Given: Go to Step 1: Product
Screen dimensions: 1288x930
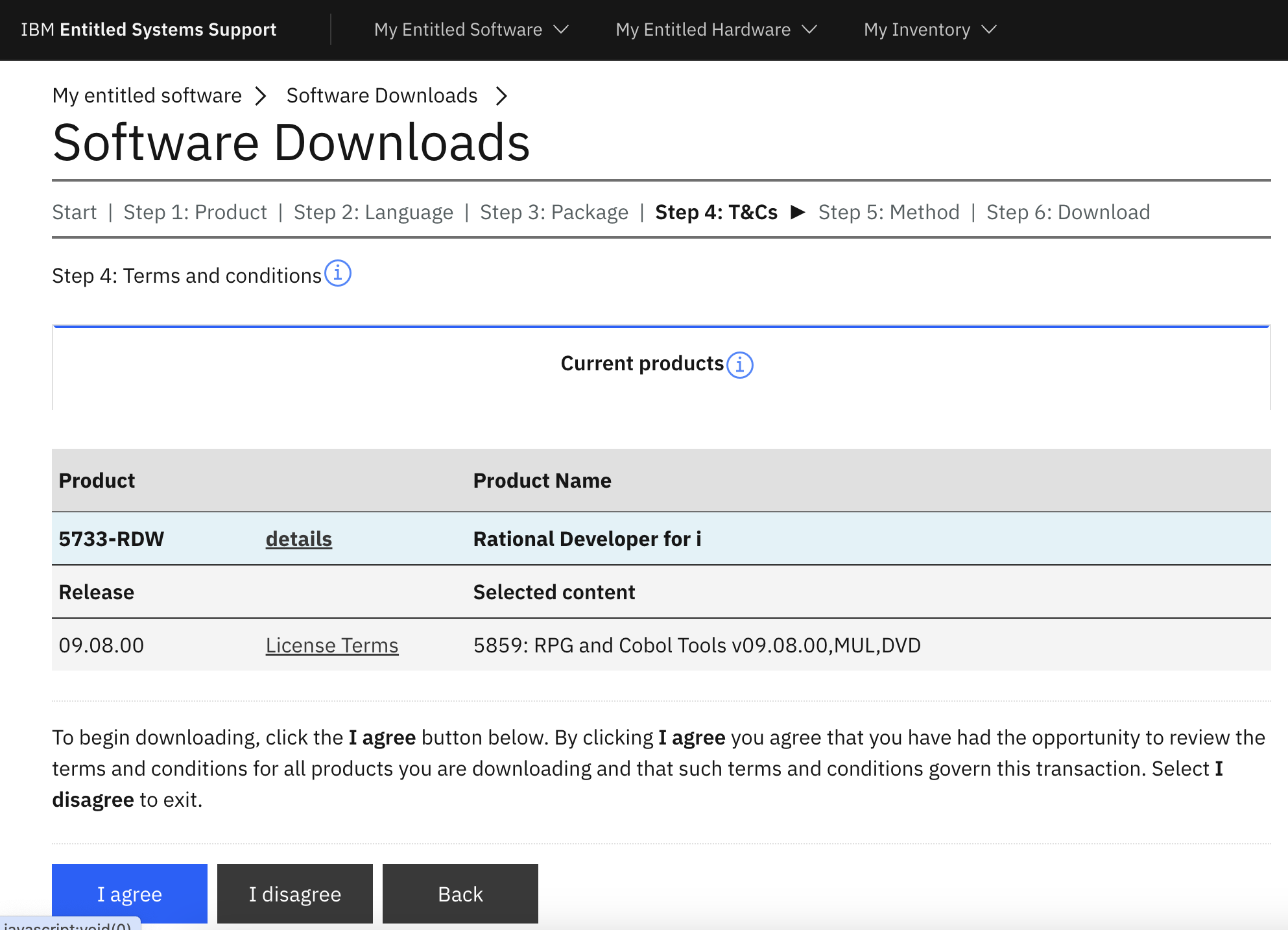Looking at the screenshot, I should pyautogui.click(x=195, y=212).
